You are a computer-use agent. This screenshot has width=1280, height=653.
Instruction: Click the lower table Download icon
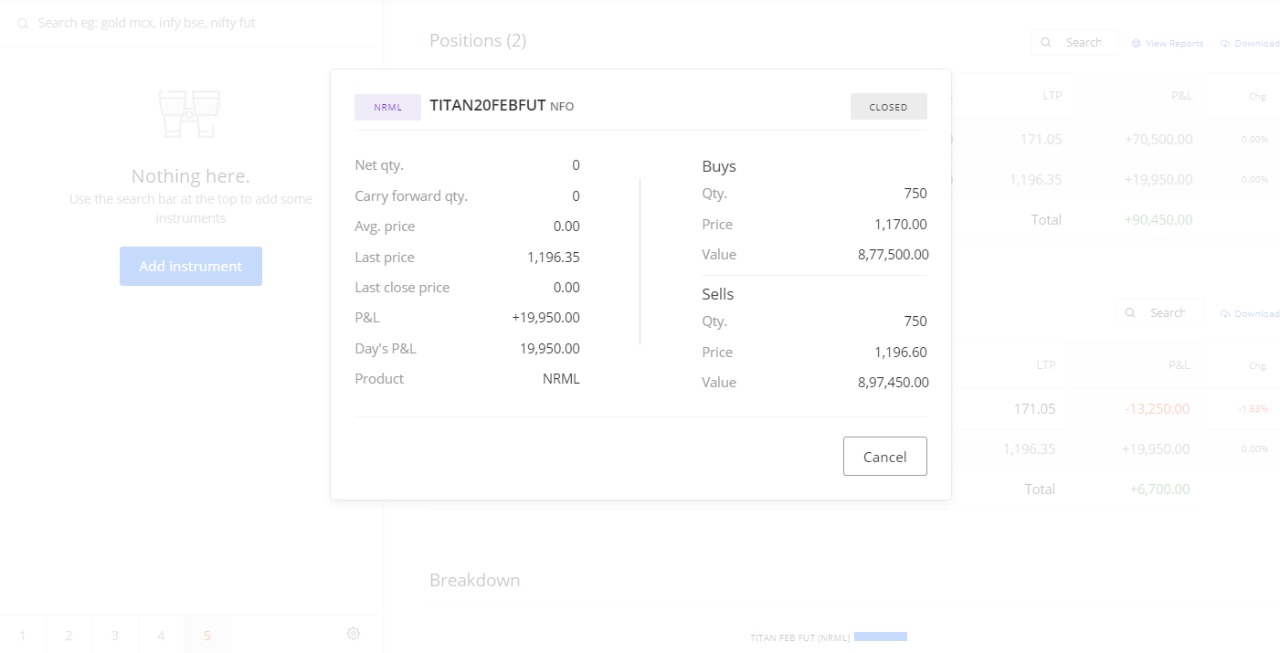(1225, 314)
